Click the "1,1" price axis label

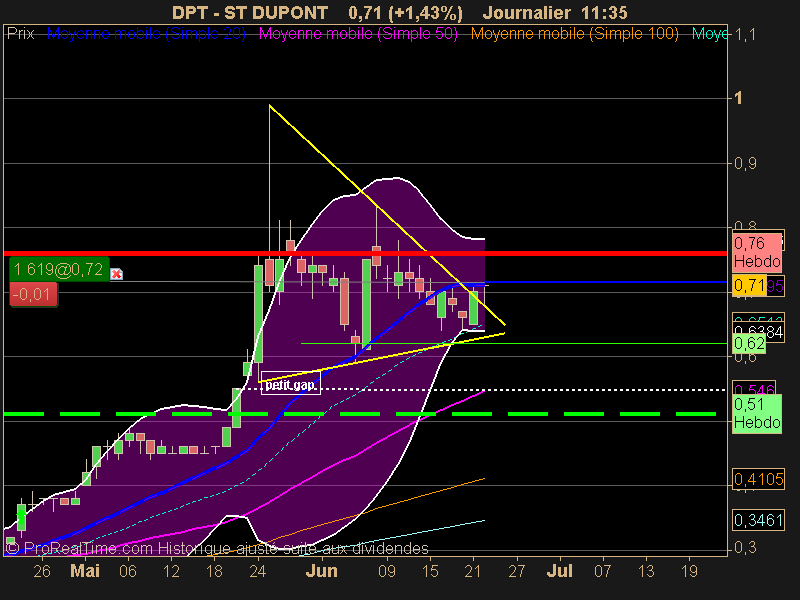click(745, 35)
